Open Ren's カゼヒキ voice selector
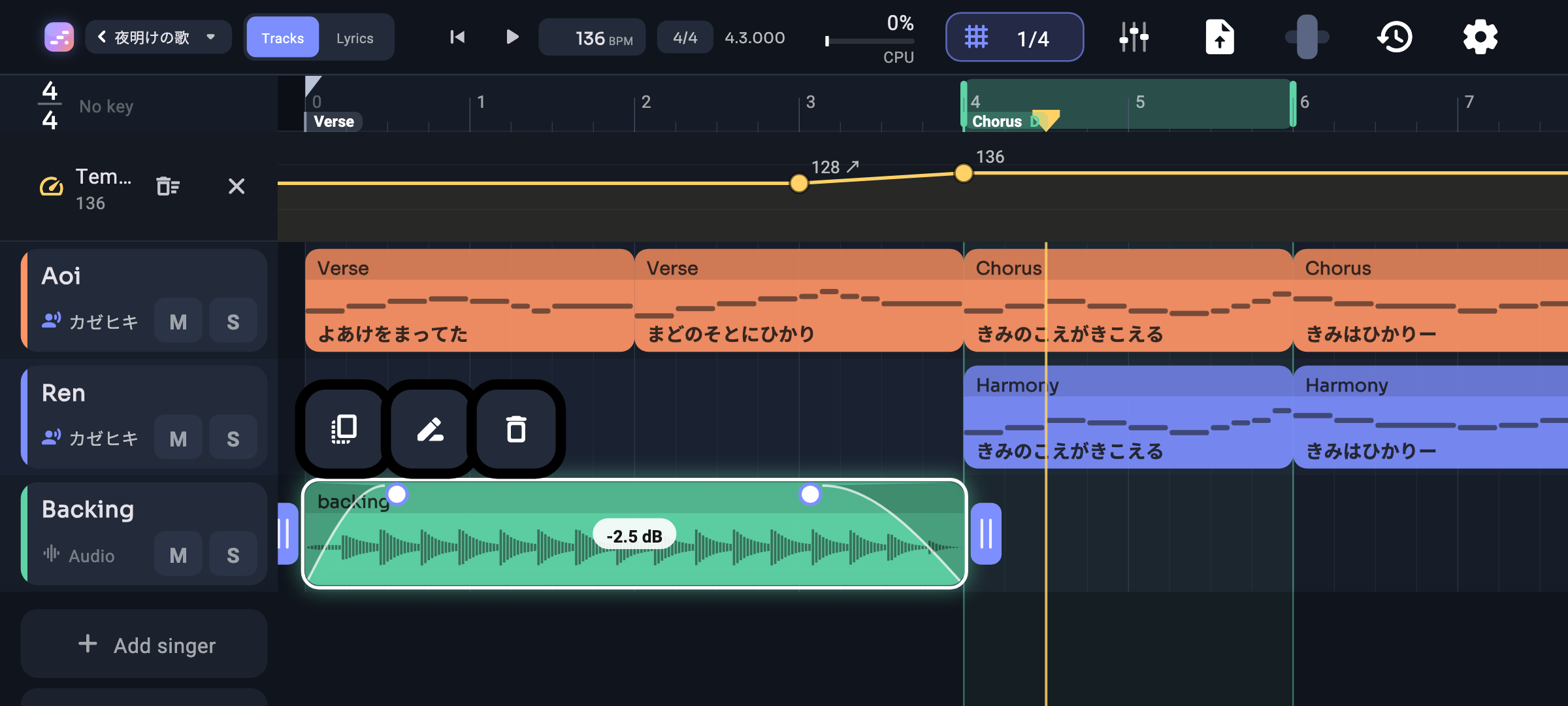Viewport: 1568px width, 706px height. click(x=90, y=437)
